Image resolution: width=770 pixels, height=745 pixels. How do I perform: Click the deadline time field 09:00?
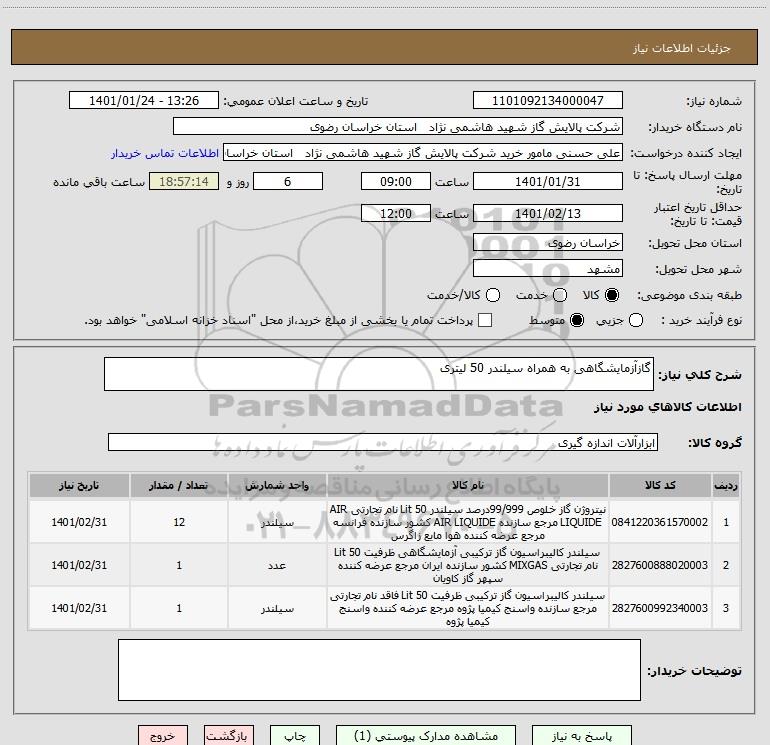point(396,181)
